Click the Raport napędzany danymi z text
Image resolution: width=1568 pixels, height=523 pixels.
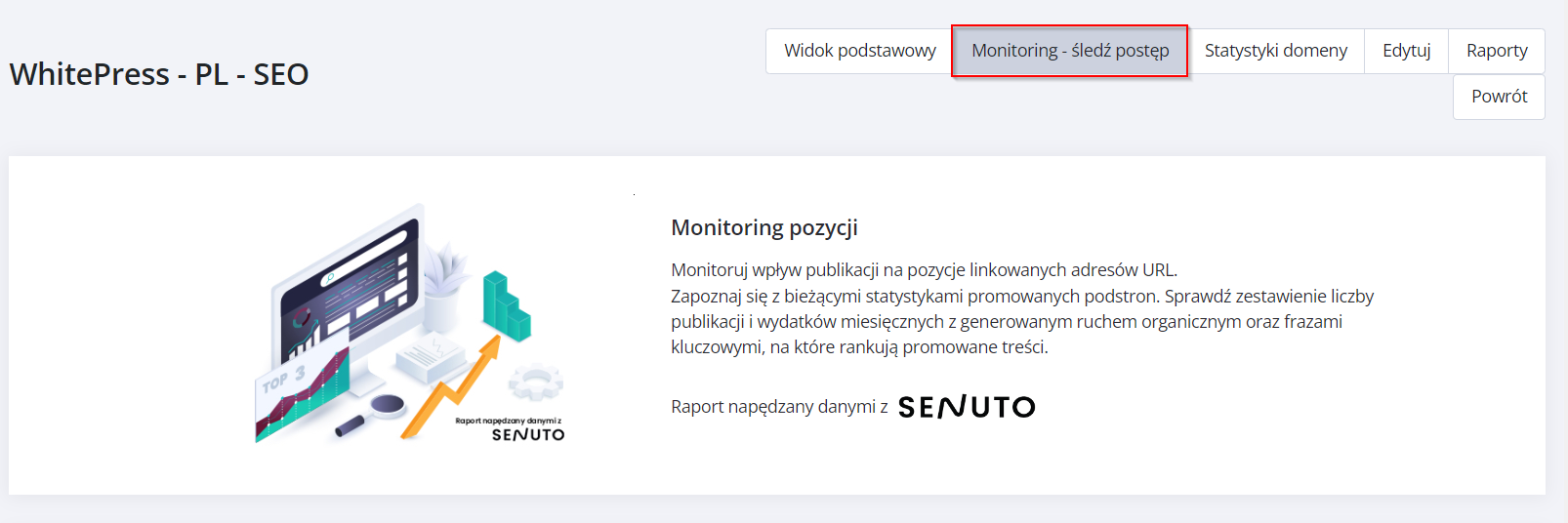[779, 407]
